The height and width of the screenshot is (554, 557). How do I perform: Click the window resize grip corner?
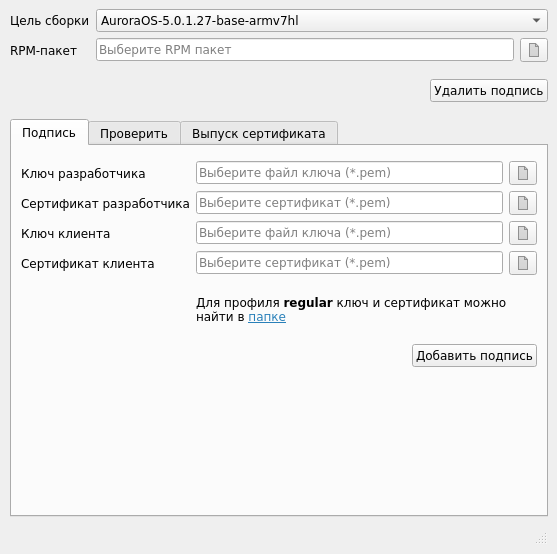click(541, 538)
